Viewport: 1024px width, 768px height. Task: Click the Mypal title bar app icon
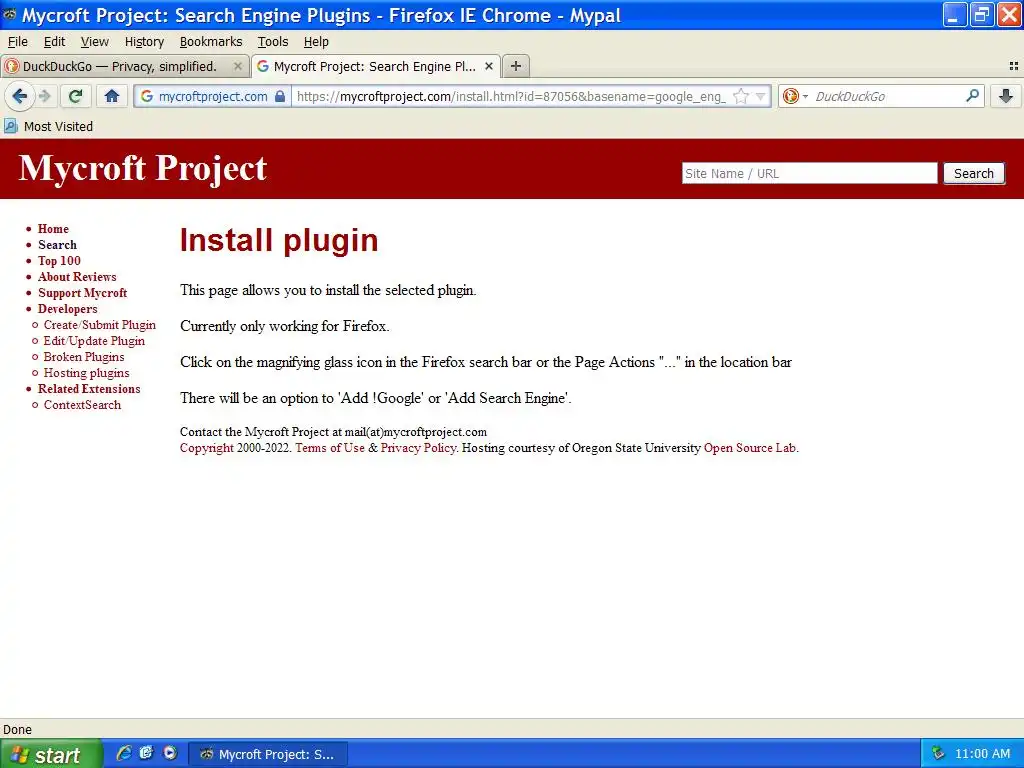10,14
